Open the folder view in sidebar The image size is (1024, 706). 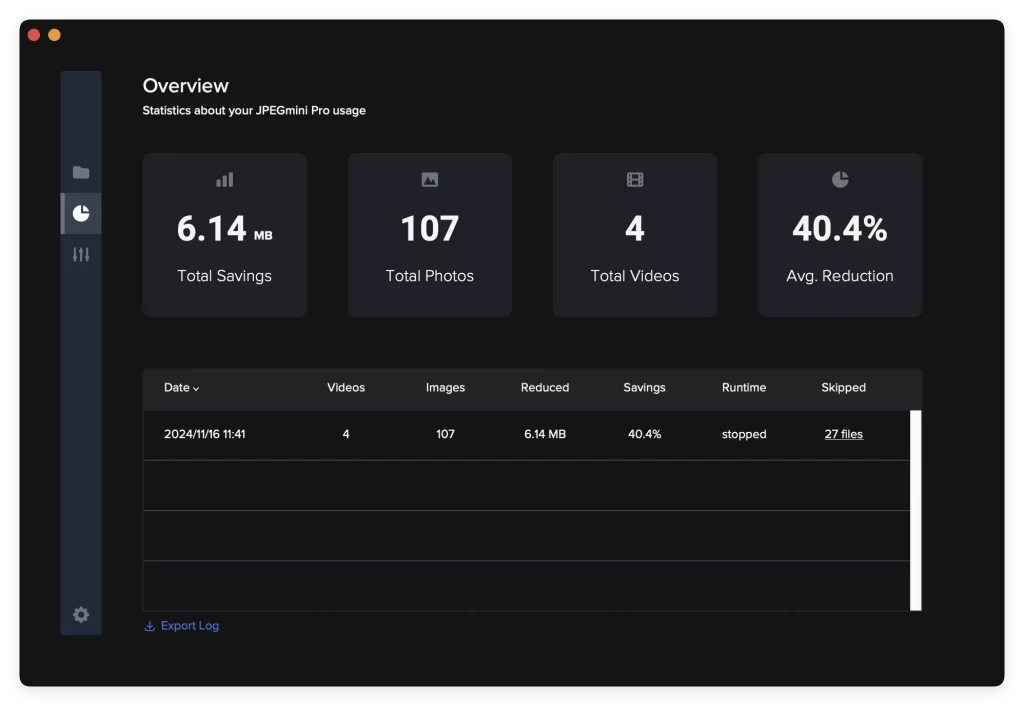(81, 172)
